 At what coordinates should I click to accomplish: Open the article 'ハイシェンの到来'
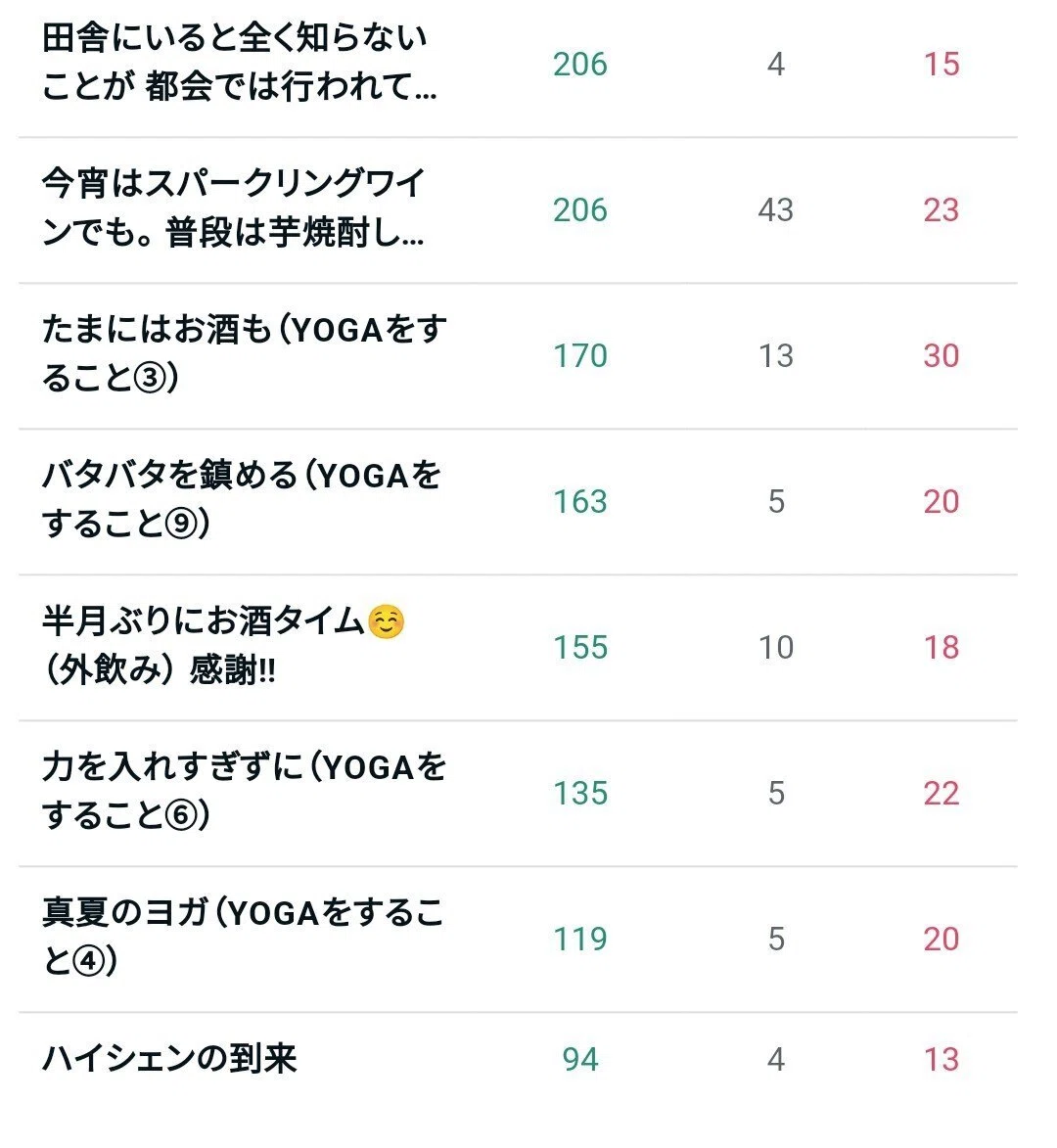tap(169, 1059)
